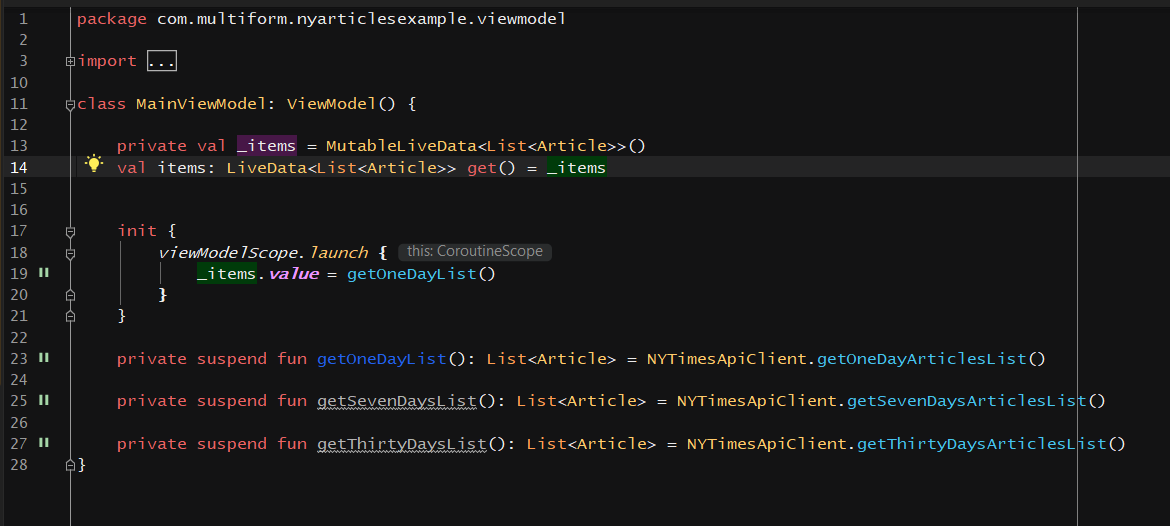Viewport: 1170px width, 526px height.
Task: Expand the folded import block
Action: pyautogui.click(x=70, y=61)
